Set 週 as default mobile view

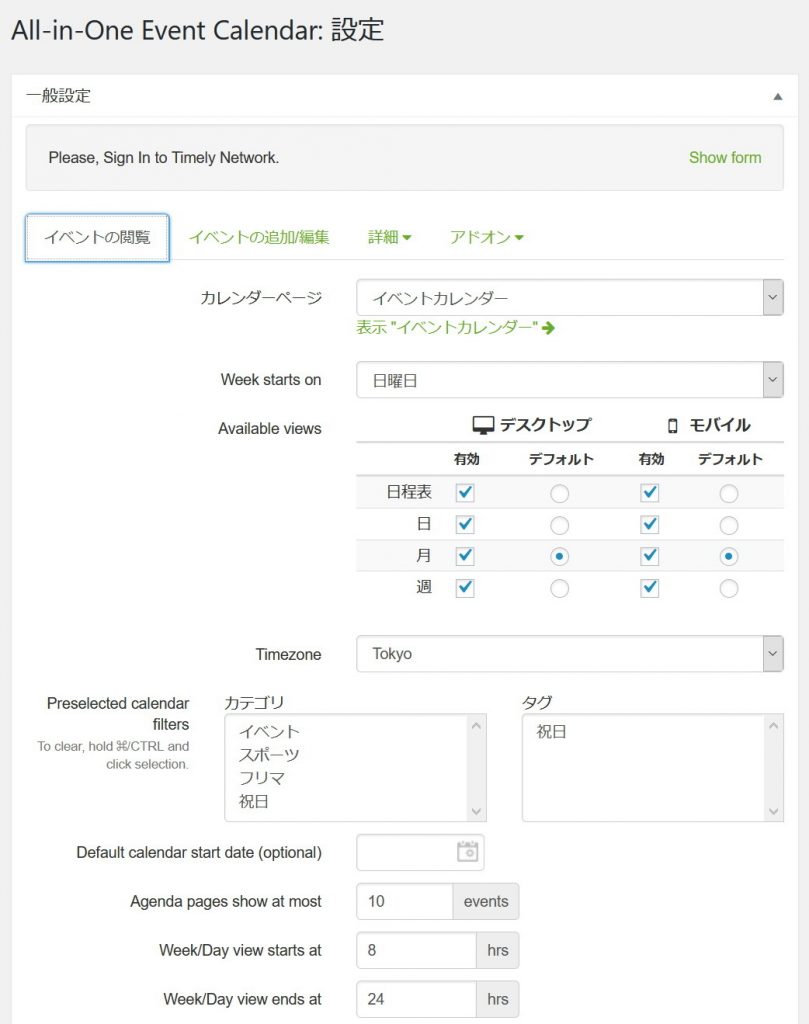click(x=729, y=588)
